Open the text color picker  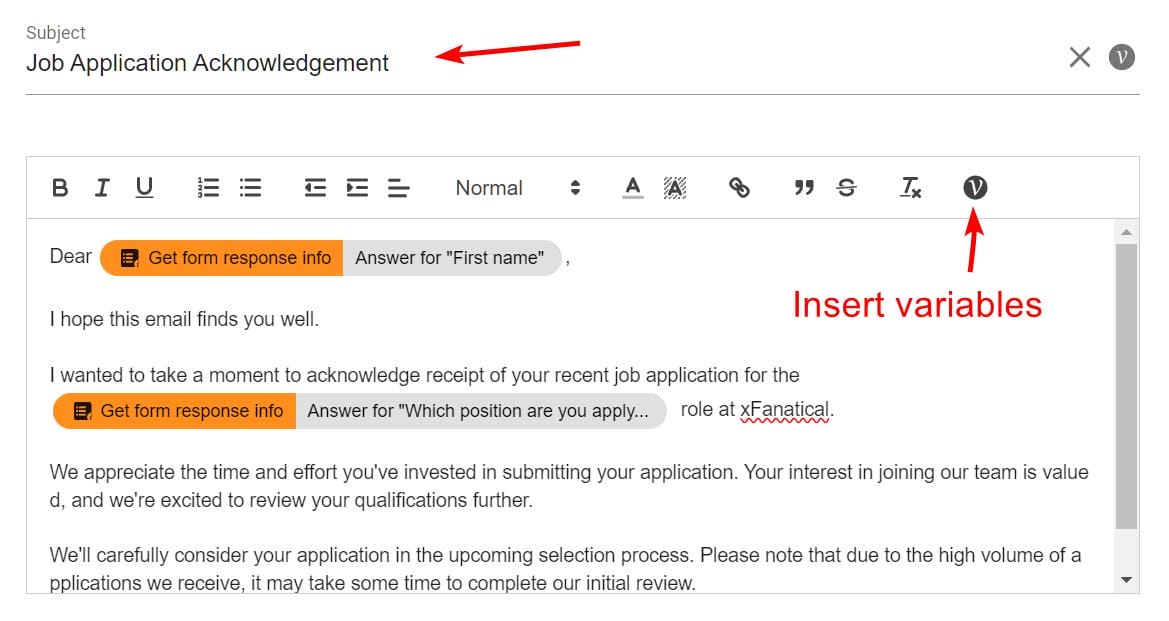tap(632, 188)
